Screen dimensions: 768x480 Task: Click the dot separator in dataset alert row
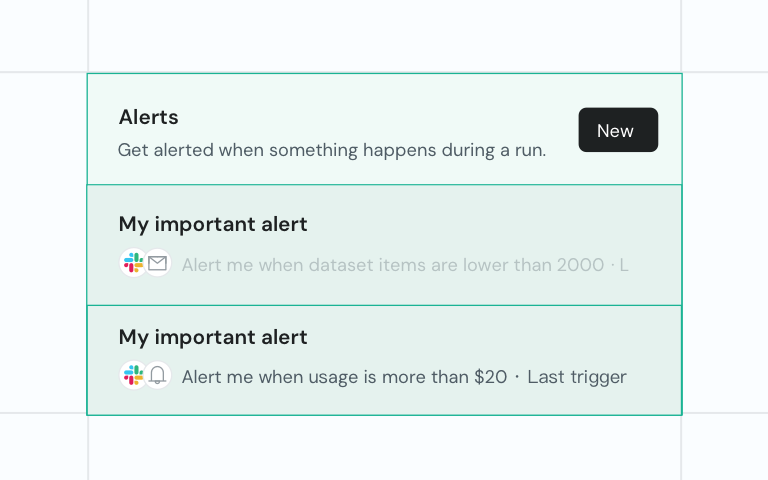[612, 265]
